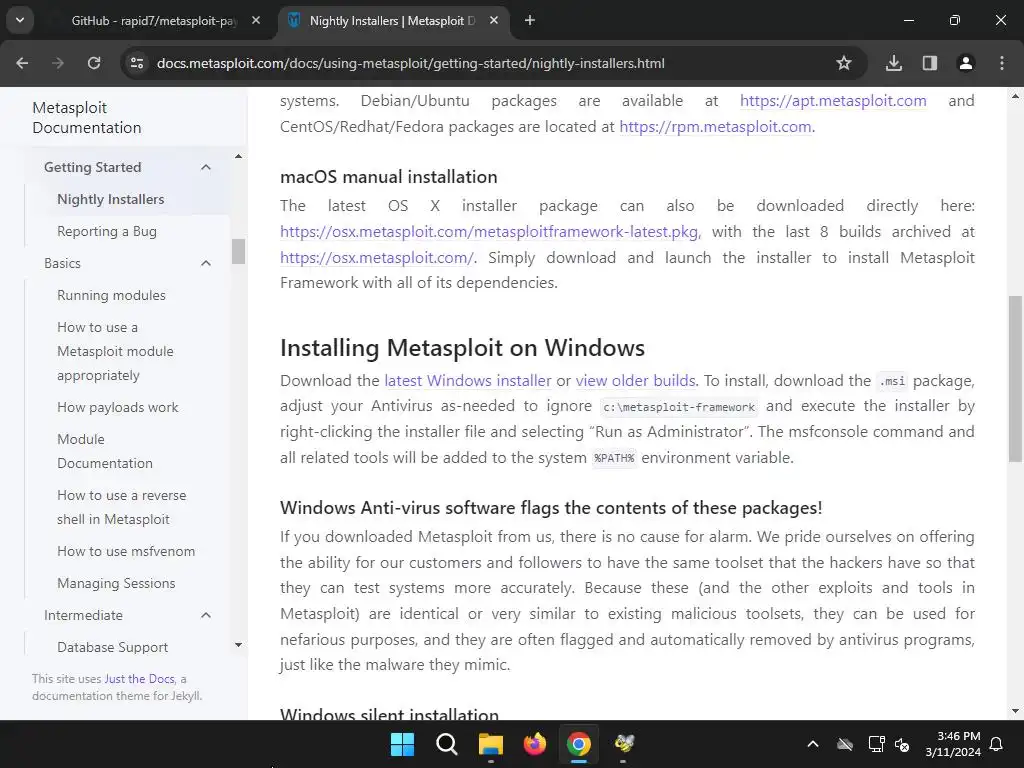Open Reporting a Bug page
Image resolution: width=1024 pixels, height=768 pixels.
click(107, 231)
